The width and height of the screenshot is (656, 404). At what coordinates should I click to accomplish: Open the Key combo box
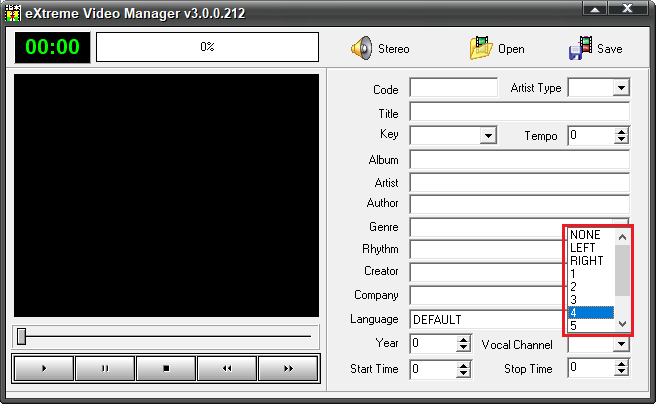point(488,135)
